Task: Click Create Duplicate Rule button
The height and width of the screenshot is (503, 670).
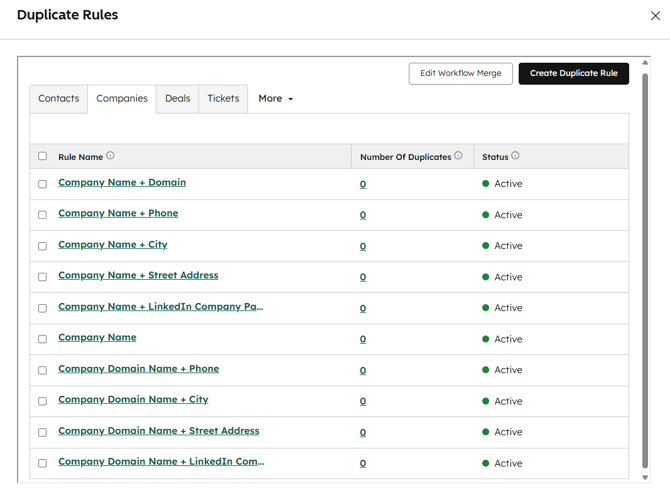Action: point(574,74)
